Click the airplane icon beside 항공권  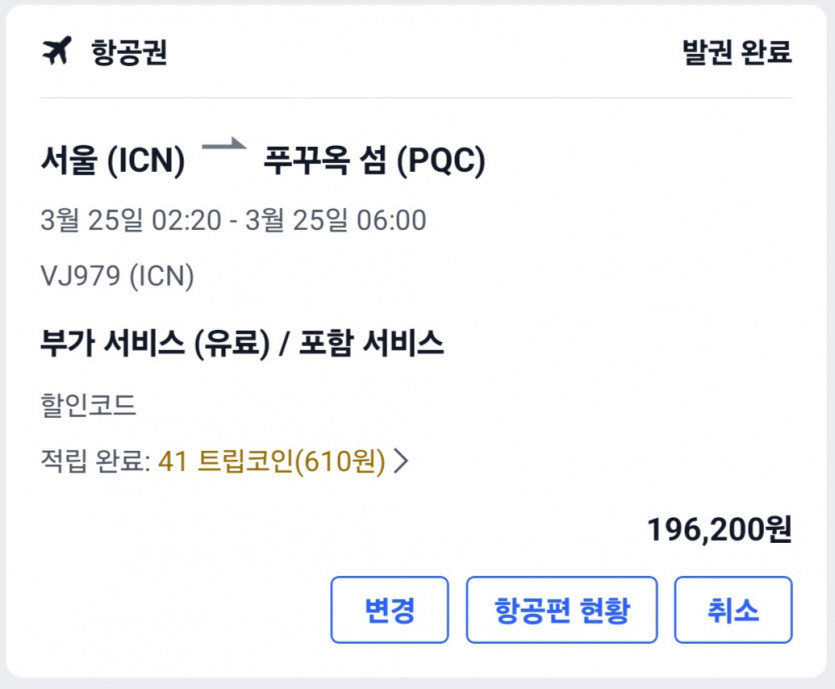(58, 51)
